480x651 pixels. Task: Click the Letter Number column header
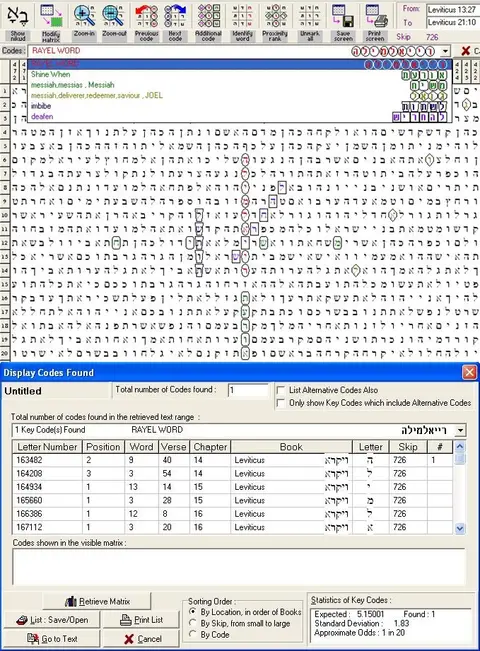point(47,447)
